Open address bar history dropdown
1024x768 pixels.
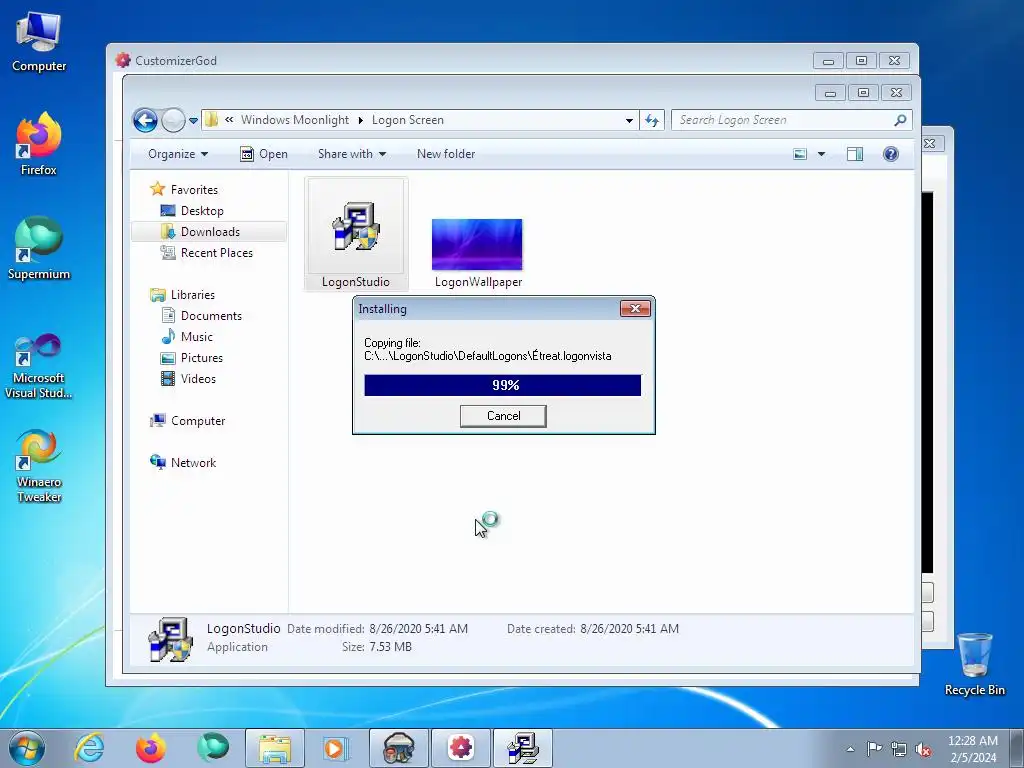point(629,121)
